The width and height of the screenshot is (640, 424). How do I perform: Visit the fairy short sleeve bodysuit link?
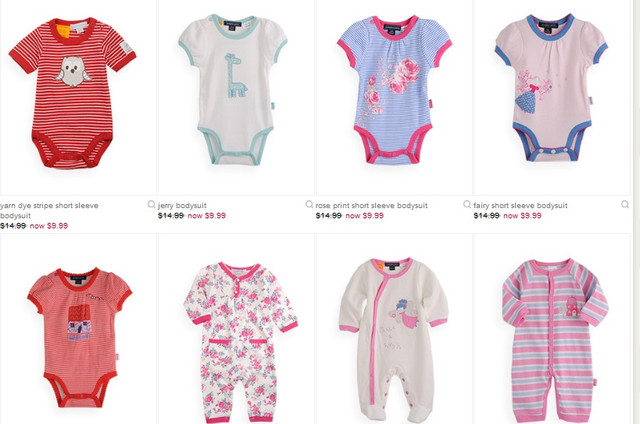(520, 205)
